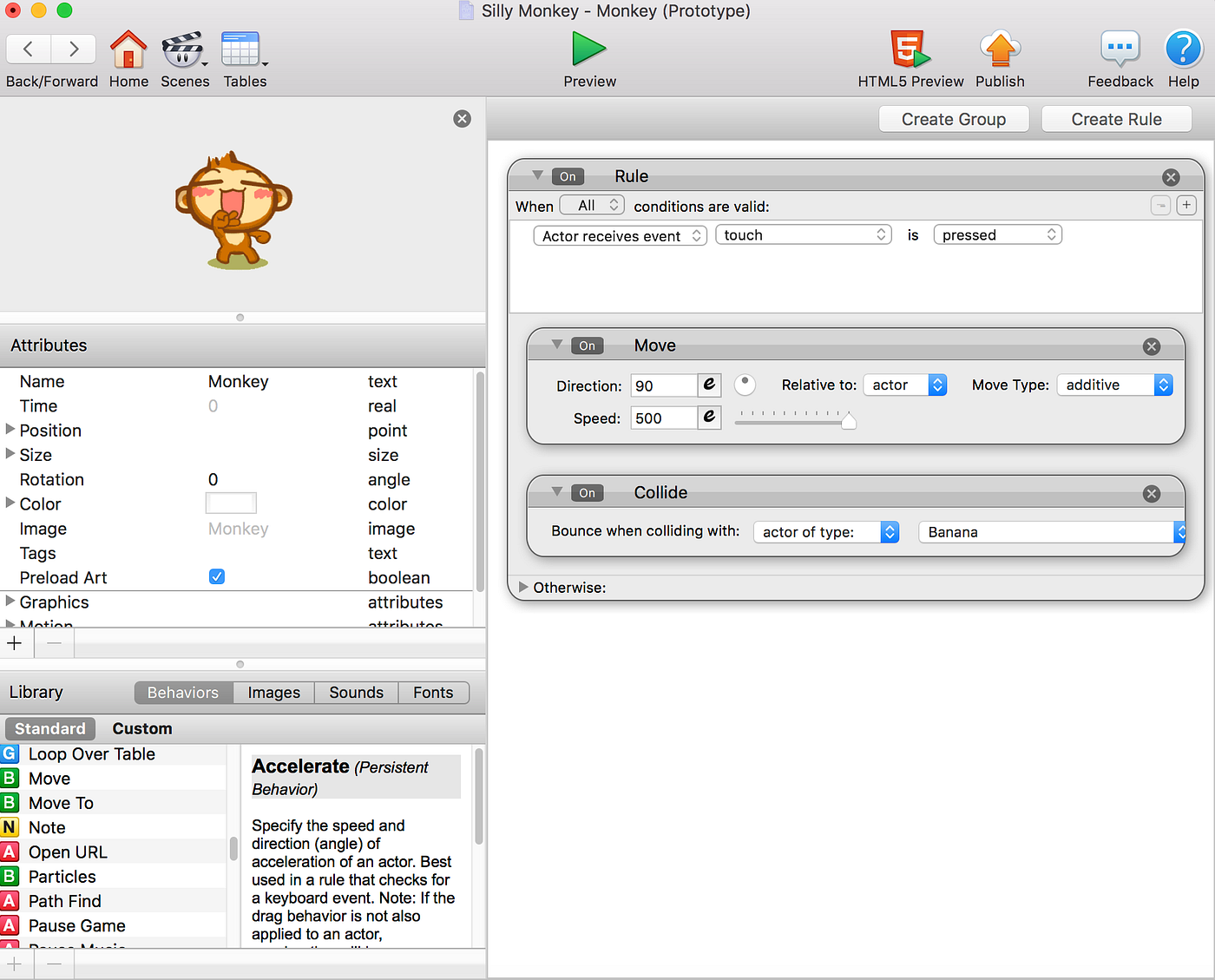Toggle the Collide behavior On switch
Image resolution: width=1215 pixels, height=980 pixels.
click(587, 493)
